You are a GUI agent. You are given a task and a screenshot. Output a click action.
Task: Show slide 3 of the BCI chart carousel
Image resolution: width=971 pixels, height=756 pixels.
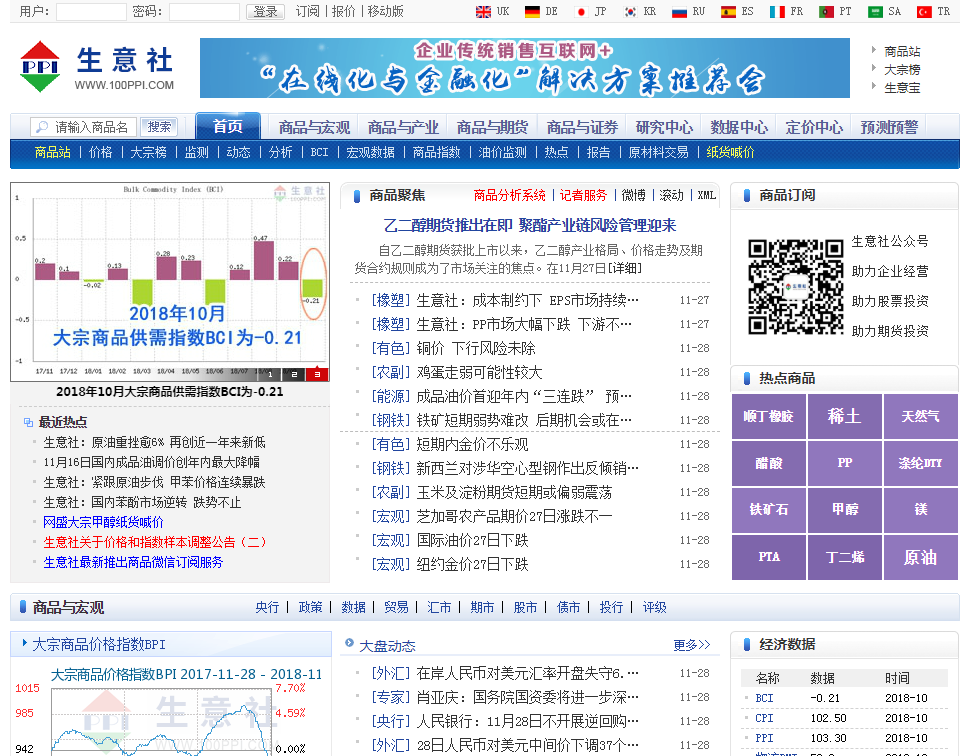[317, 374]
